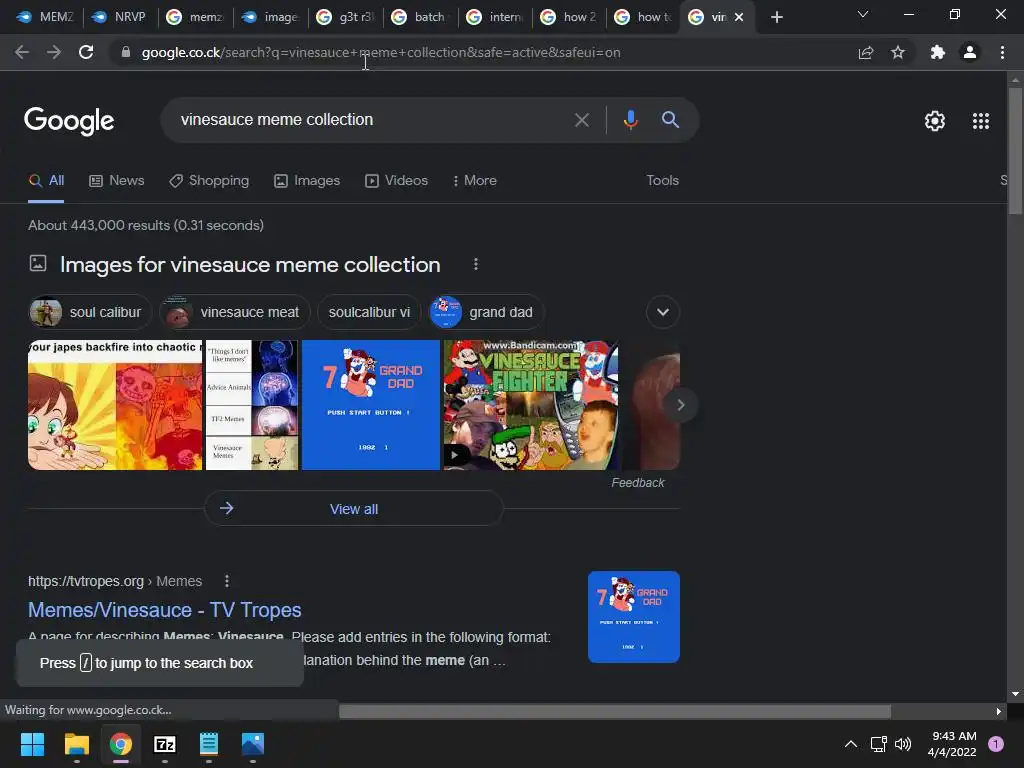Image resolution: width=1024 pixels, height=768 pixels.
Task: Click the Google logo
Action: [x=69, y=121]
